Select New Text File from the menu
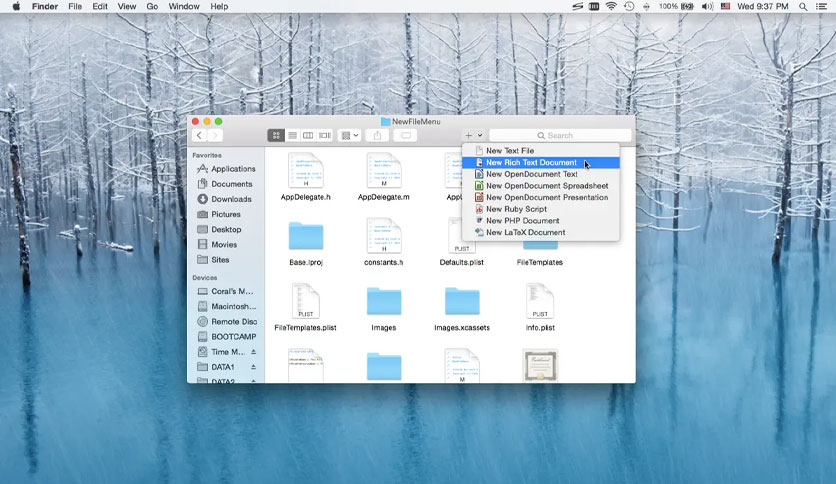This screenshot has height=484, width=836. pos(541,151)
